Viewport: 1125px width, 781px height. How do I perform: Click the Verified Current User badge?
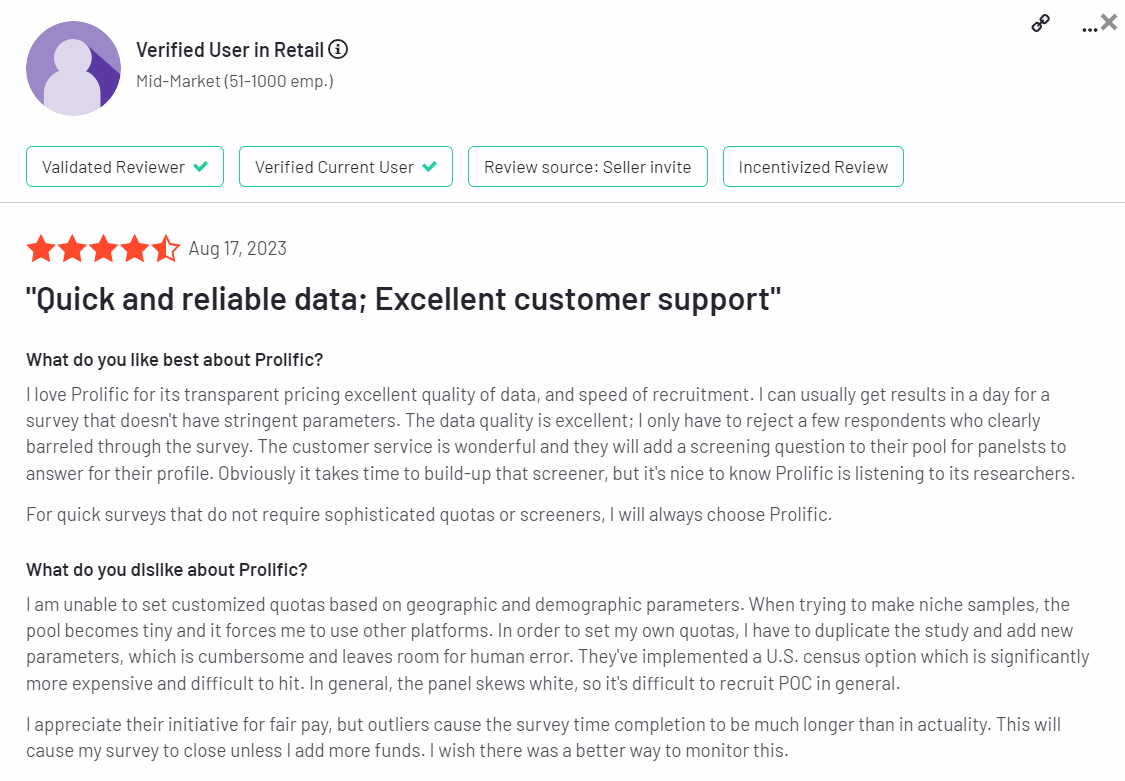pyautogui.click(x=346, y=167)
